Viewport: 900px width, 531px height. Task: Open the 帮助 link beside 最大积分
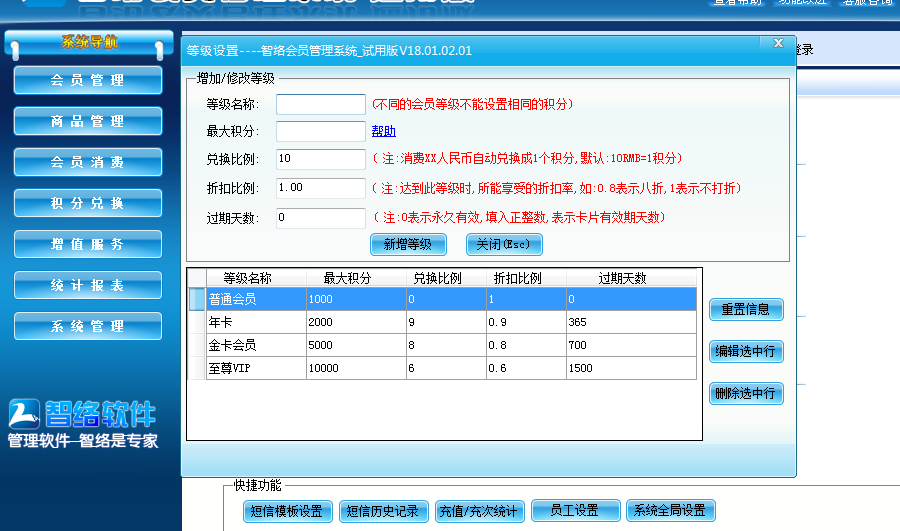(383, 131)
